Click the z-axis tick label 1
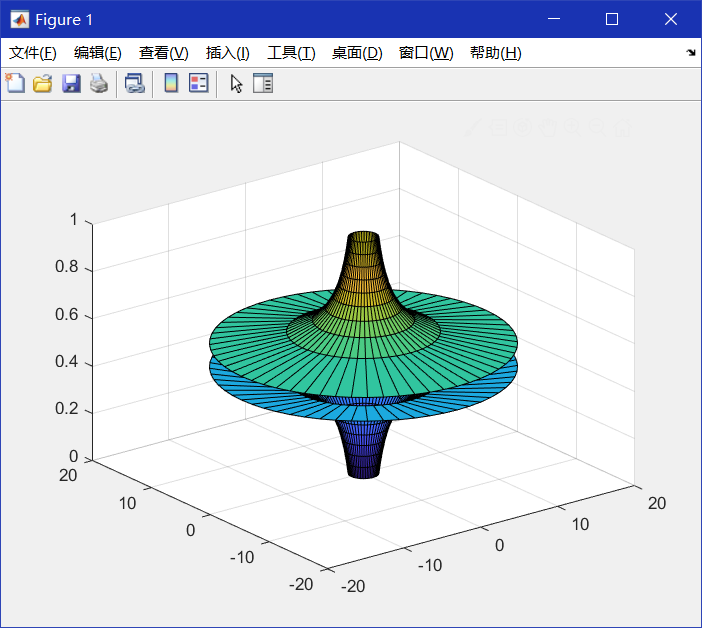Image resolution: width=702 pixels, height=628 pixels. 74,219
